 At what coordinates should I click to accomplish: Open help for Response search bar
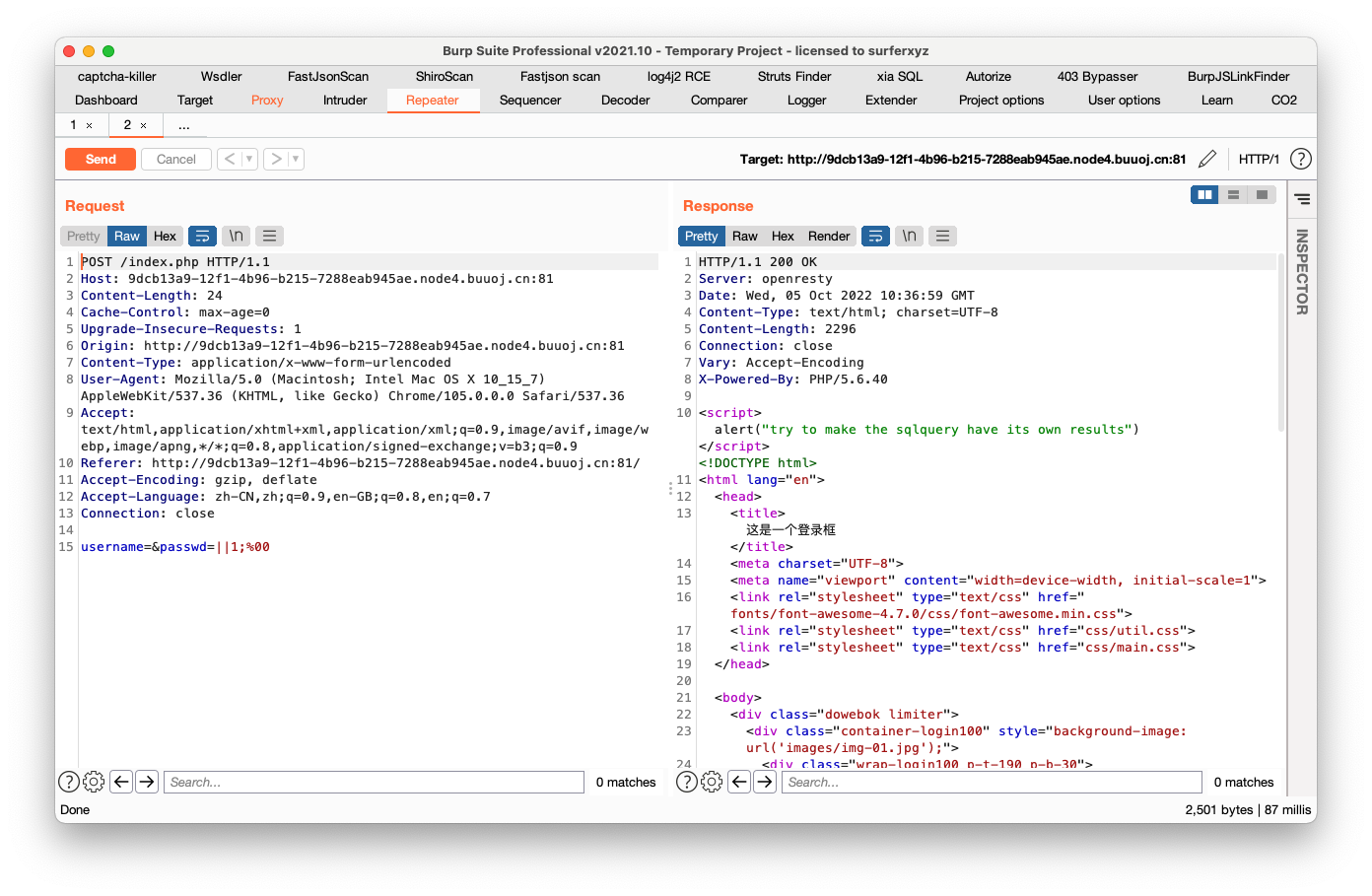pyautogui.click(x=687, y=782)
